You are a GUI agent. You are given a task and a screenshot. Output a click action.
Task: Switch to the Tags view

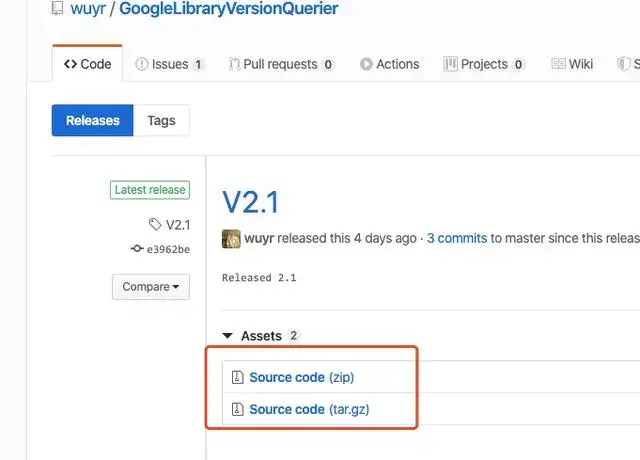[161, 120]
